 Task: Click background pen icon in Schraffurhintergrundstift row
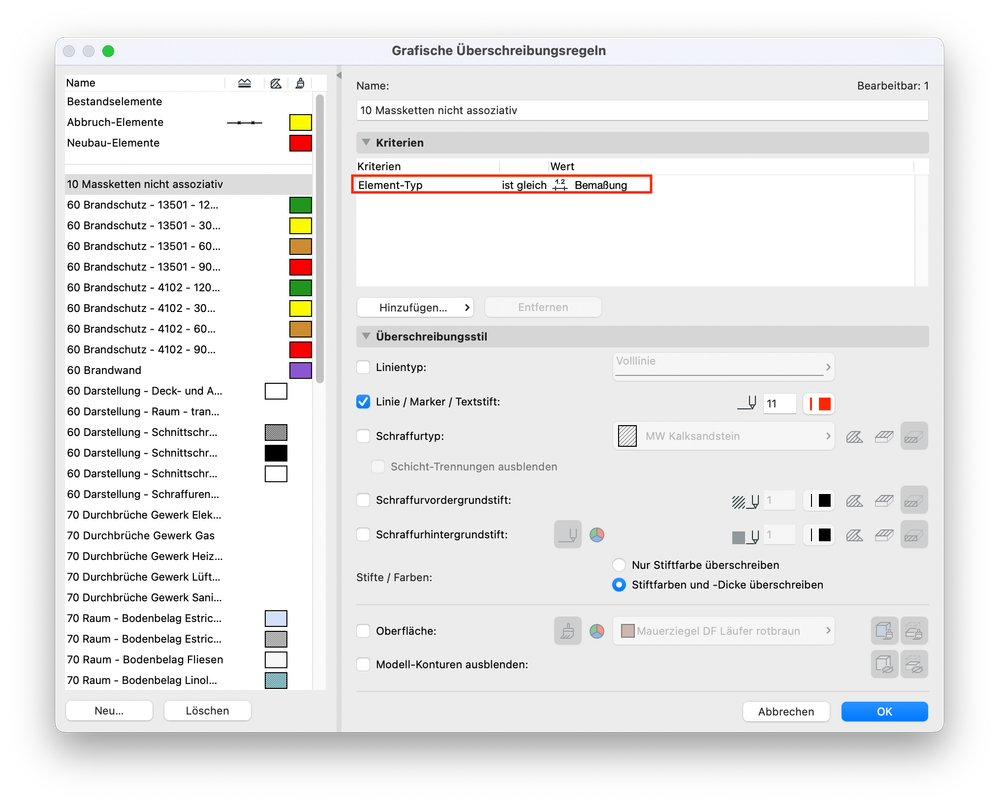click(745, 536)
